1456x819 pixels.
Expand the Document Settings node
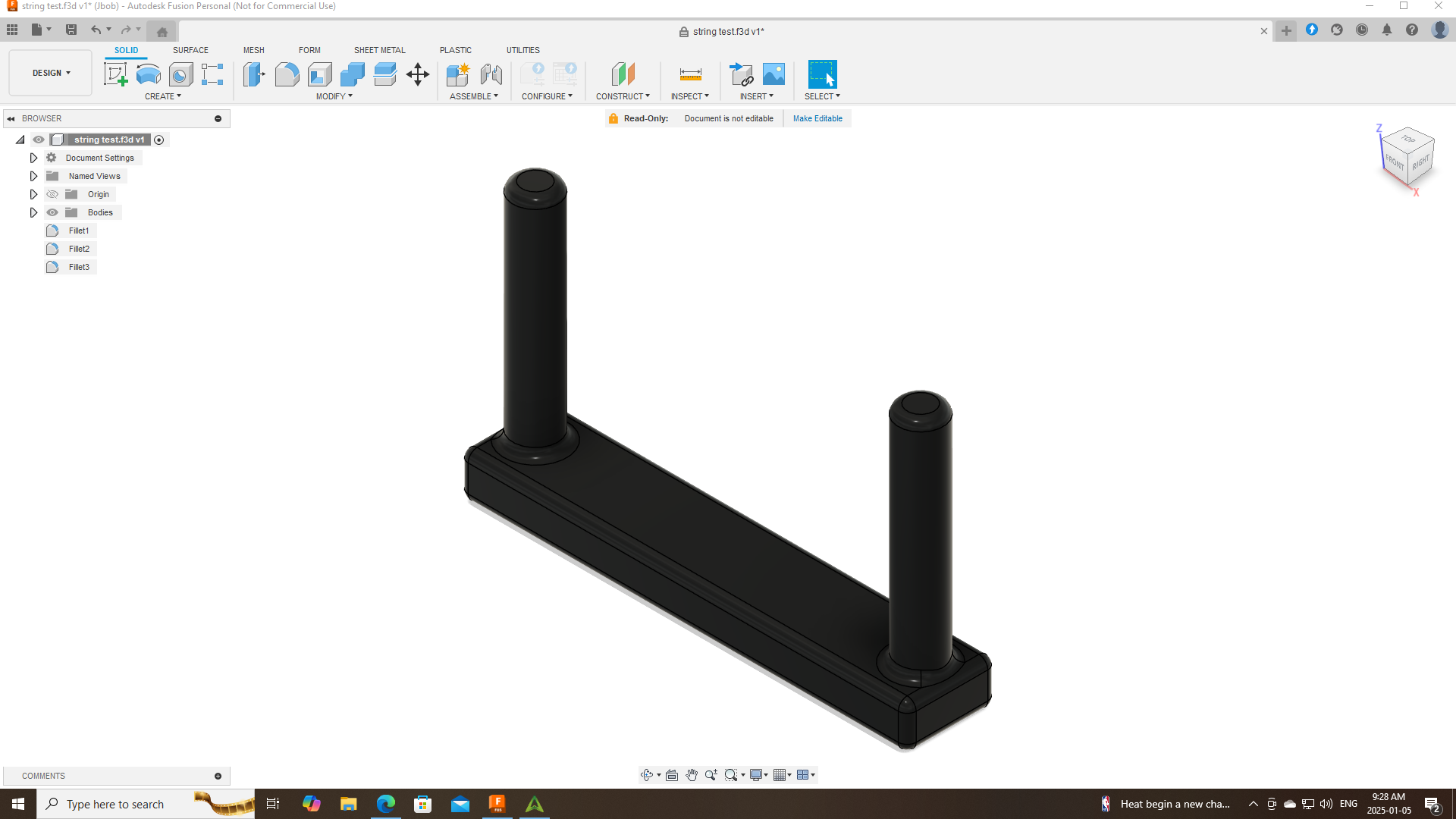33,158
